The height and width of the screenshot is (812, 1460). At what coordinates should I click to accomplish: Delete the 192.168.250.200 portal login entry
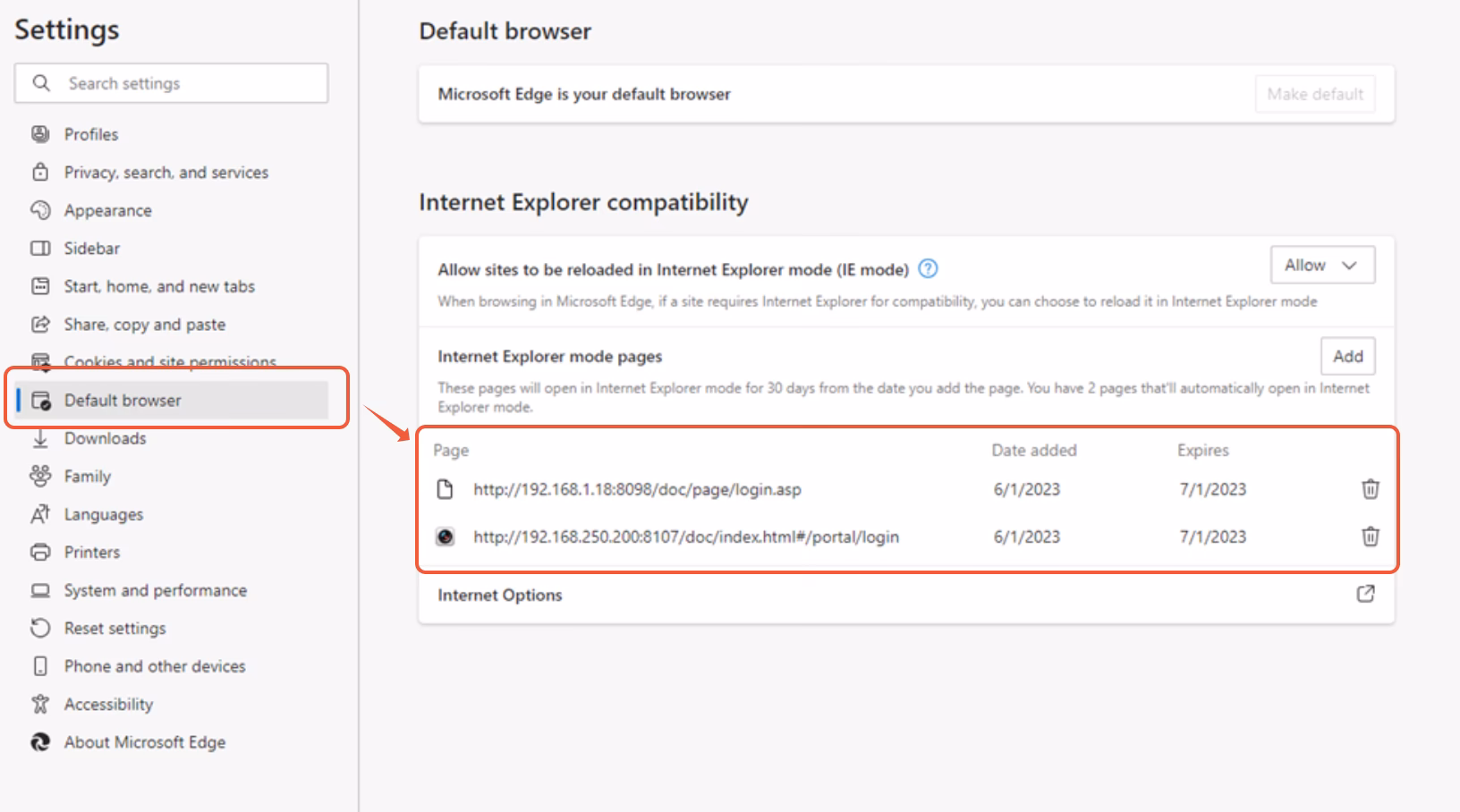[1370, 537]
